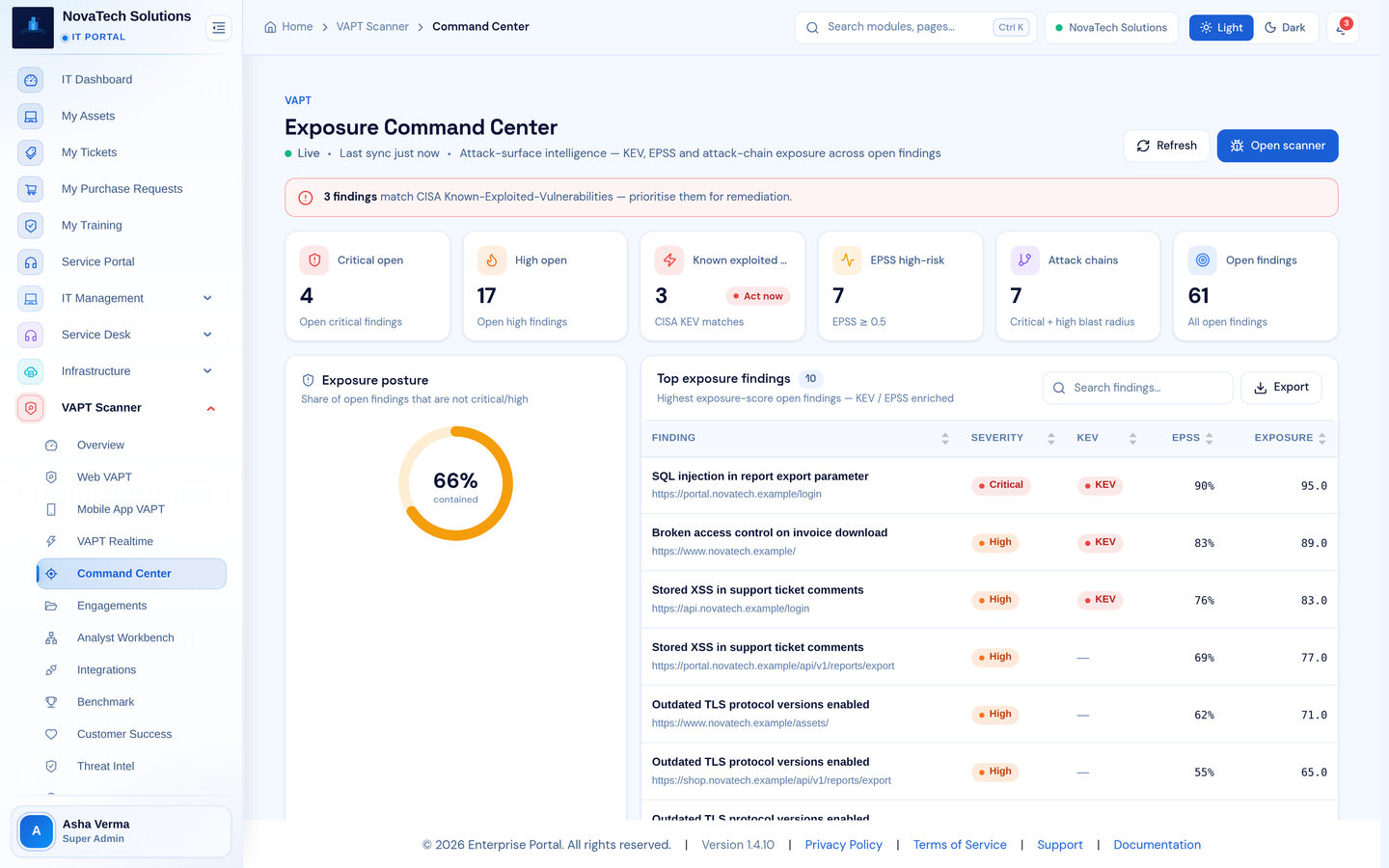Click the Service Portal headset icon
Viewport: 1389px width, 868px height.
[31, 262]
